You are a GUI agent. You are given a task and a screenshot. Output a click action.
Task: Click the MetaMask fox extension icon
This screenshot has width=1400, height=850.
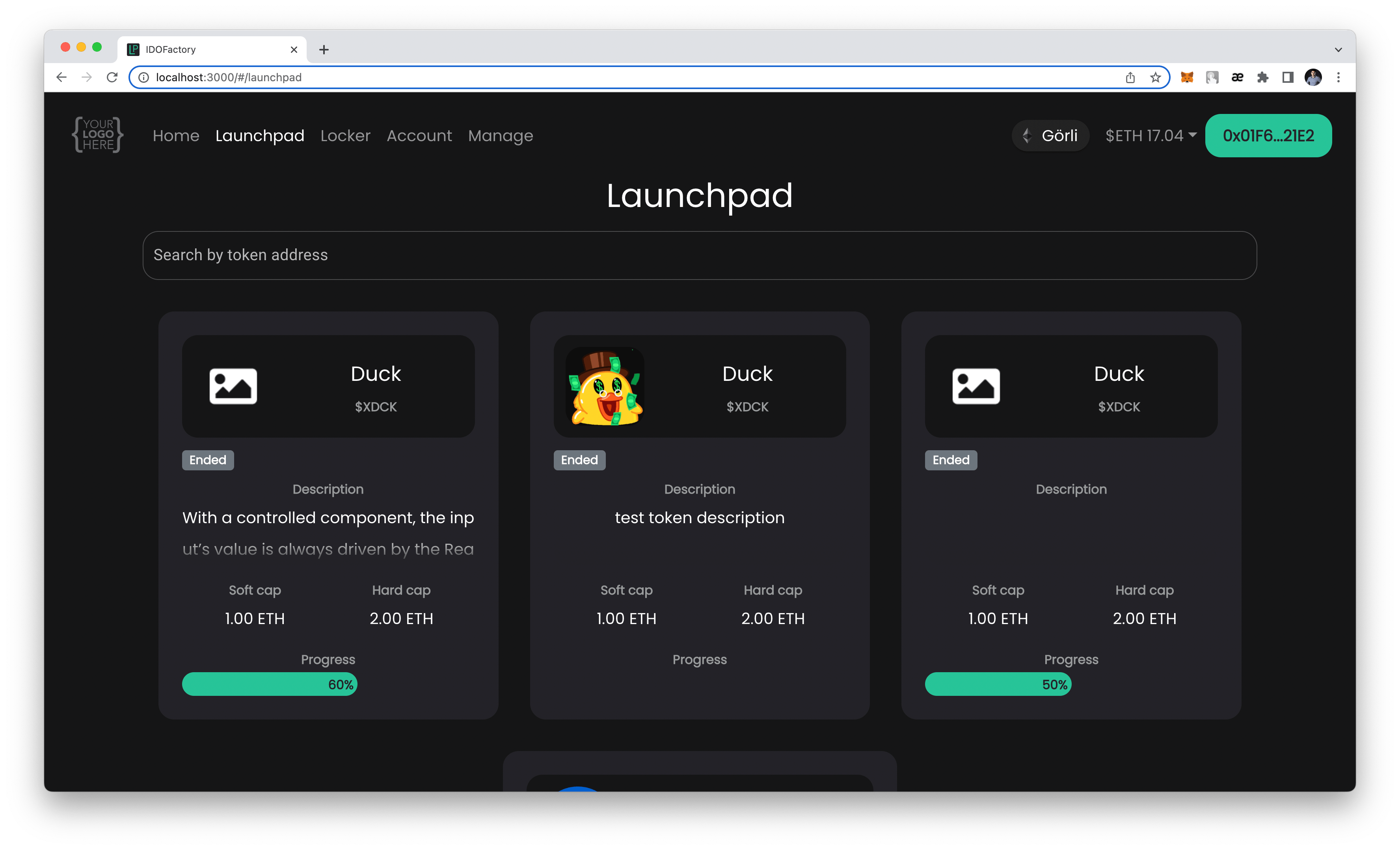coord(1187,77)
